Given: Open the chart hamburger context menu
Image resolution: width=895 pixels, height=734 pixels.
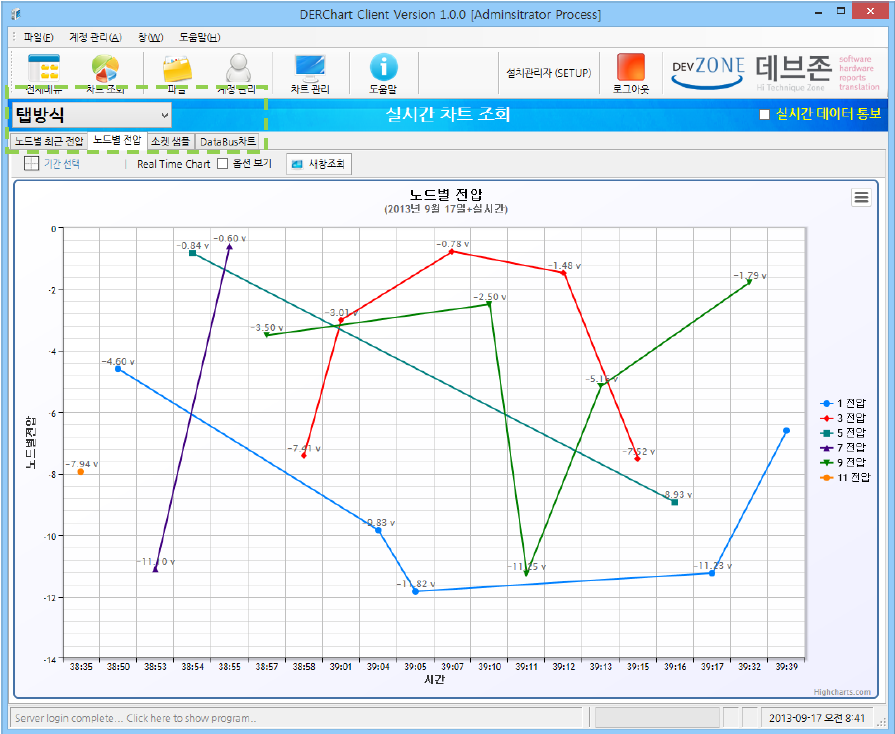Looking at the screenshot, I should [x=860, y=198].
